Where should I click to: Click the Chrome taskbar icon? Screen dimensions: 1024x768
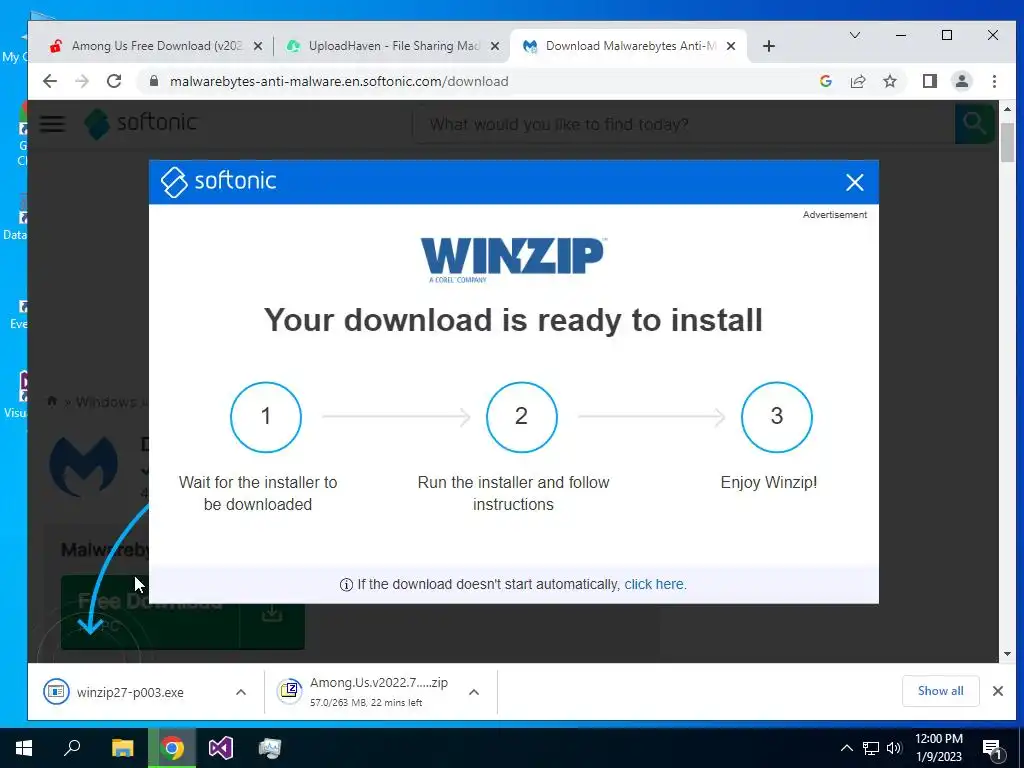coord(172,748)
